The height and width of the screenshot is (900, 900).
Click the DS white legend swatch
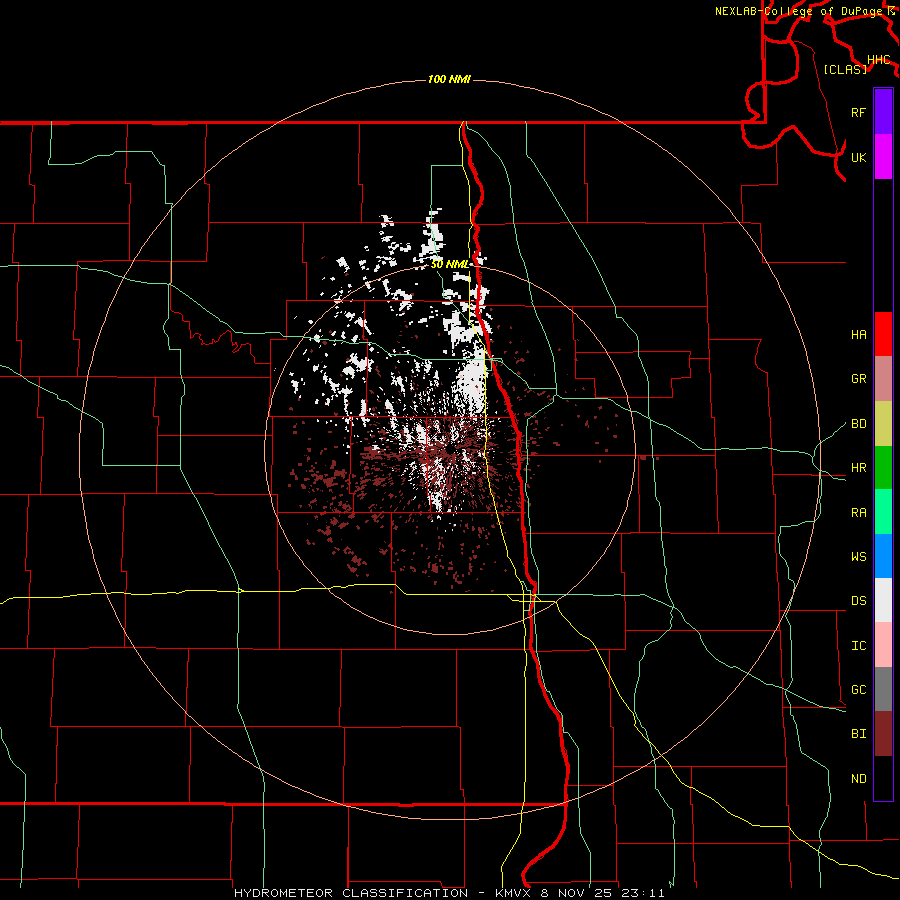click(x=883, y=600)
